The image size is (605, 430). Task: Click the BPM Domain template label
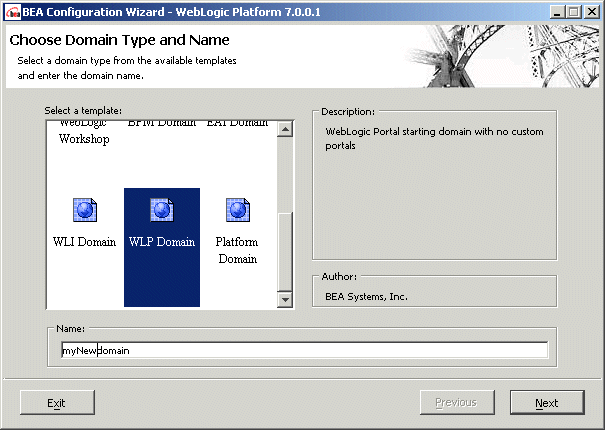coord(162,124)
